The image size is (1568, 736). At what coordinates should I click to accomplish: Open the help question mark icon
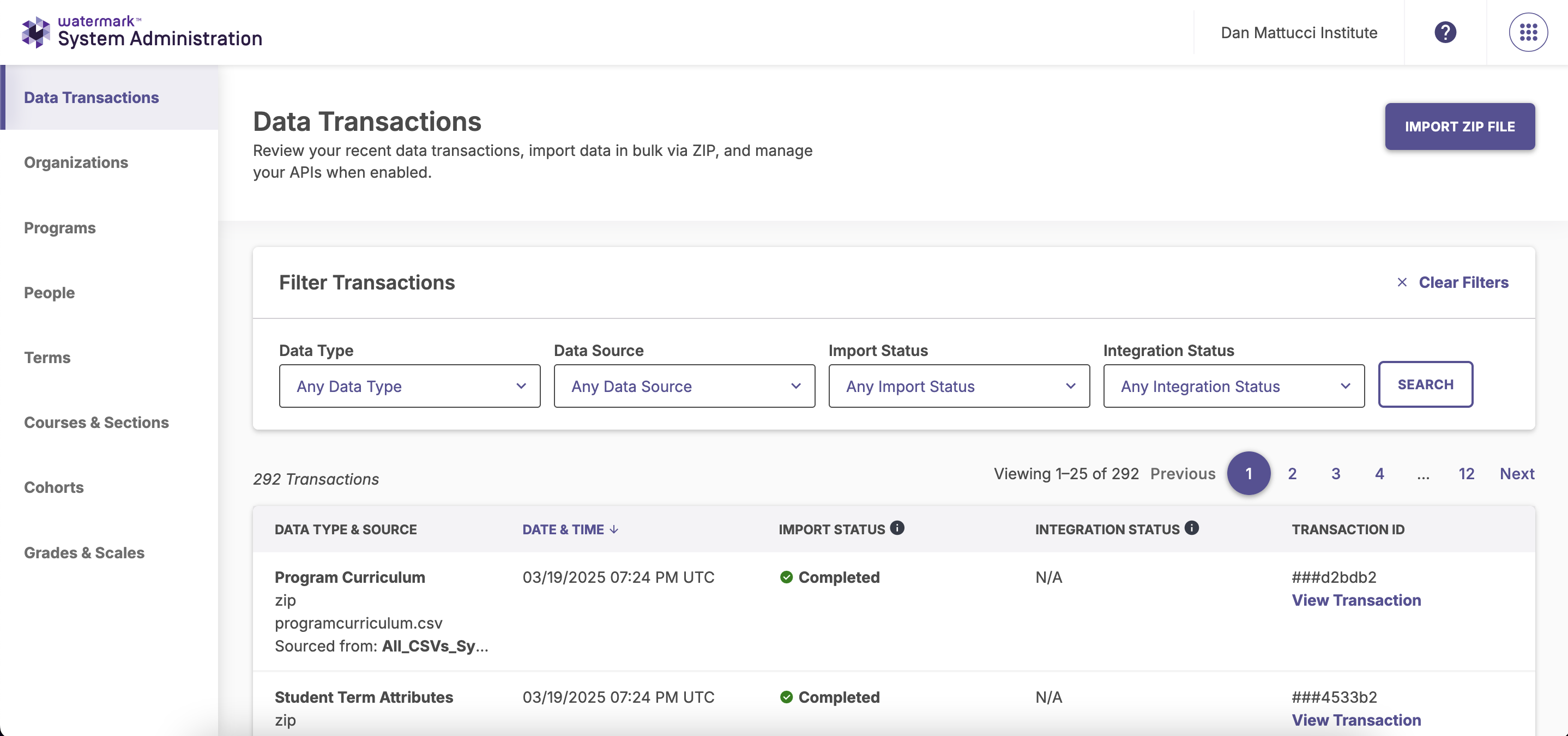coord(1445,32)
